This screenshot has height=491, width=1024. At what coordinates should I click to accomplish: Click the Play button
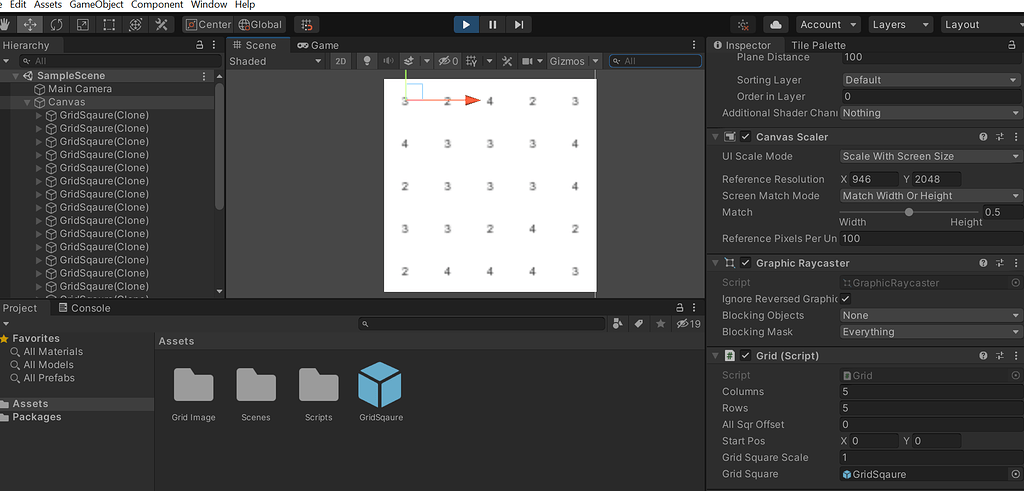(x=466, y=25)
